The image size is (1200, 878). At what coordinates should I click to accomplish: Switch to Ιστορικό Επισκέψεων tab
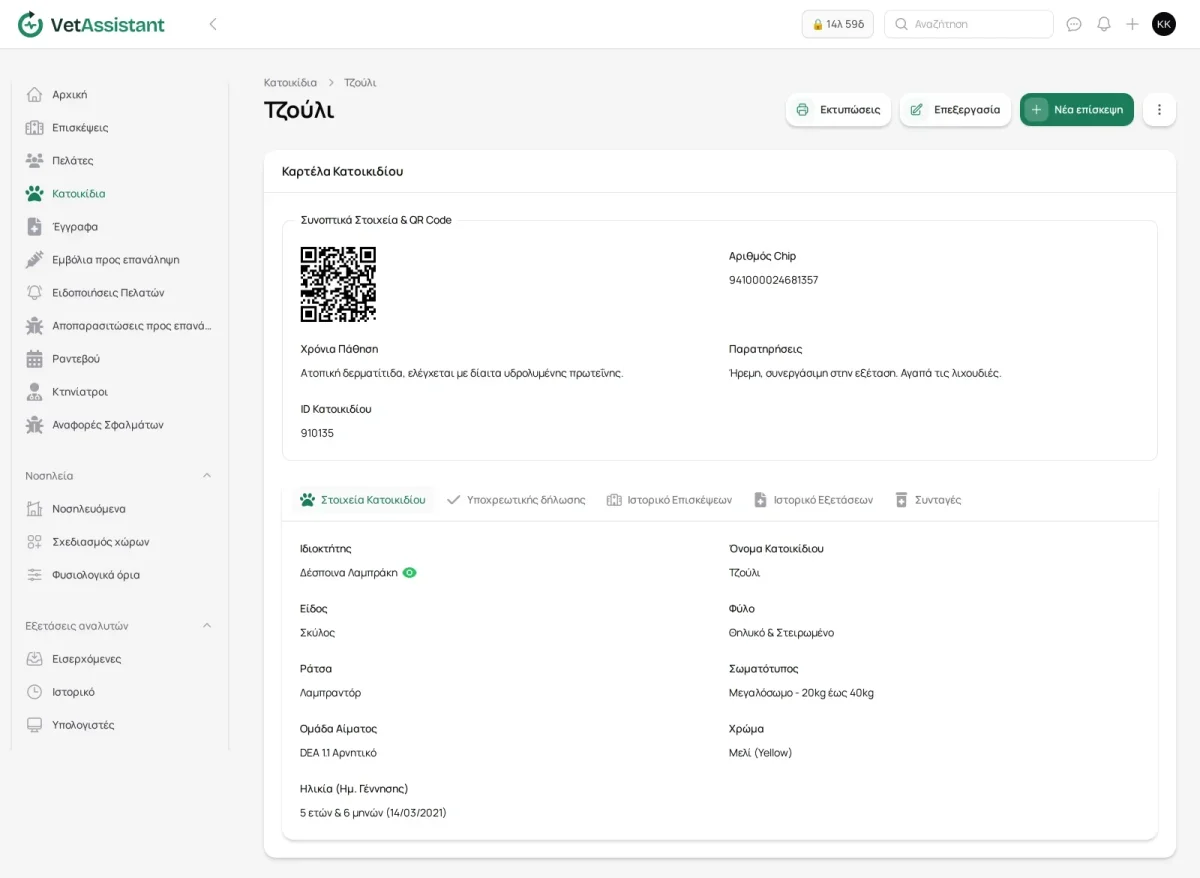tap(669, 499)
